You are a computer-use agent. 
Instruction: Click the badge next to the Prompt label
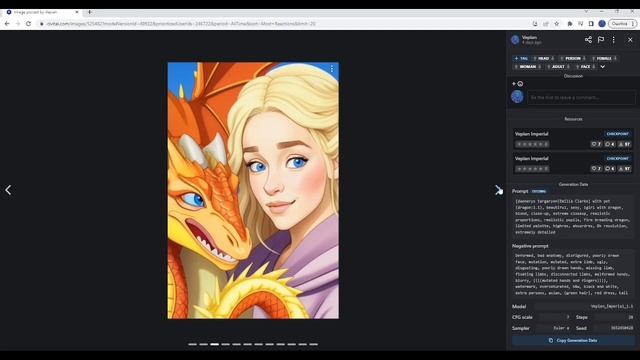pyautogui.click(x=539, y=191)
